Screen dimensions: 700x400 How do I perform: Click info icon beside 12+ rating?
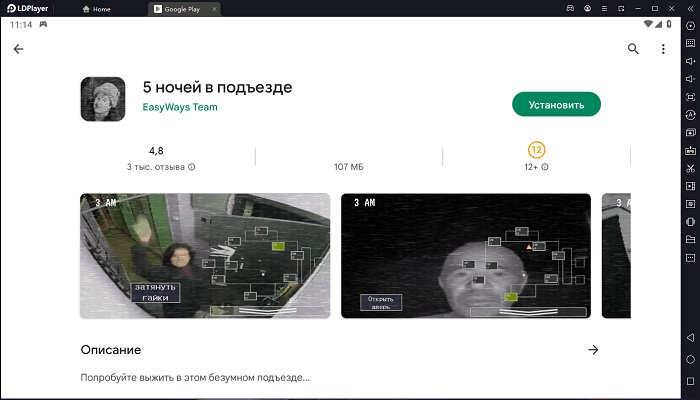point(545,167)
